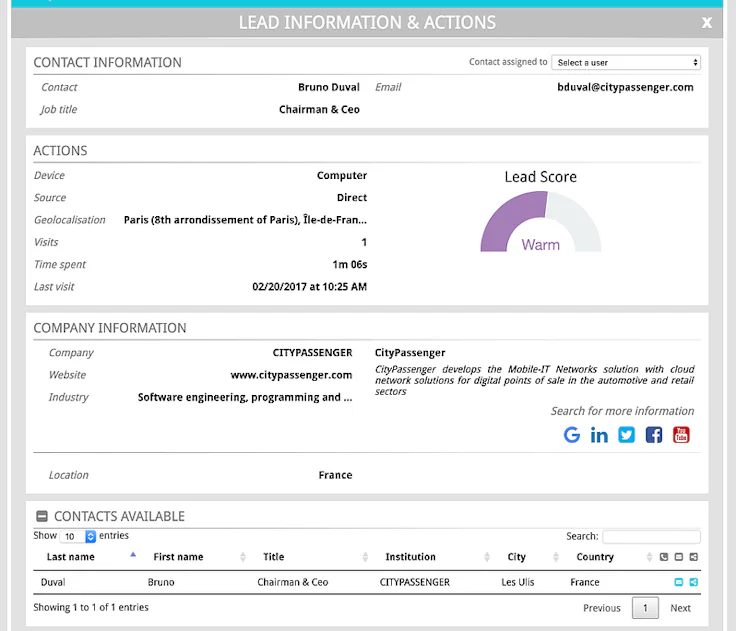Screen dimensions: 736x631
Task: Click the envelope column header icon
Action: (679, 557)
